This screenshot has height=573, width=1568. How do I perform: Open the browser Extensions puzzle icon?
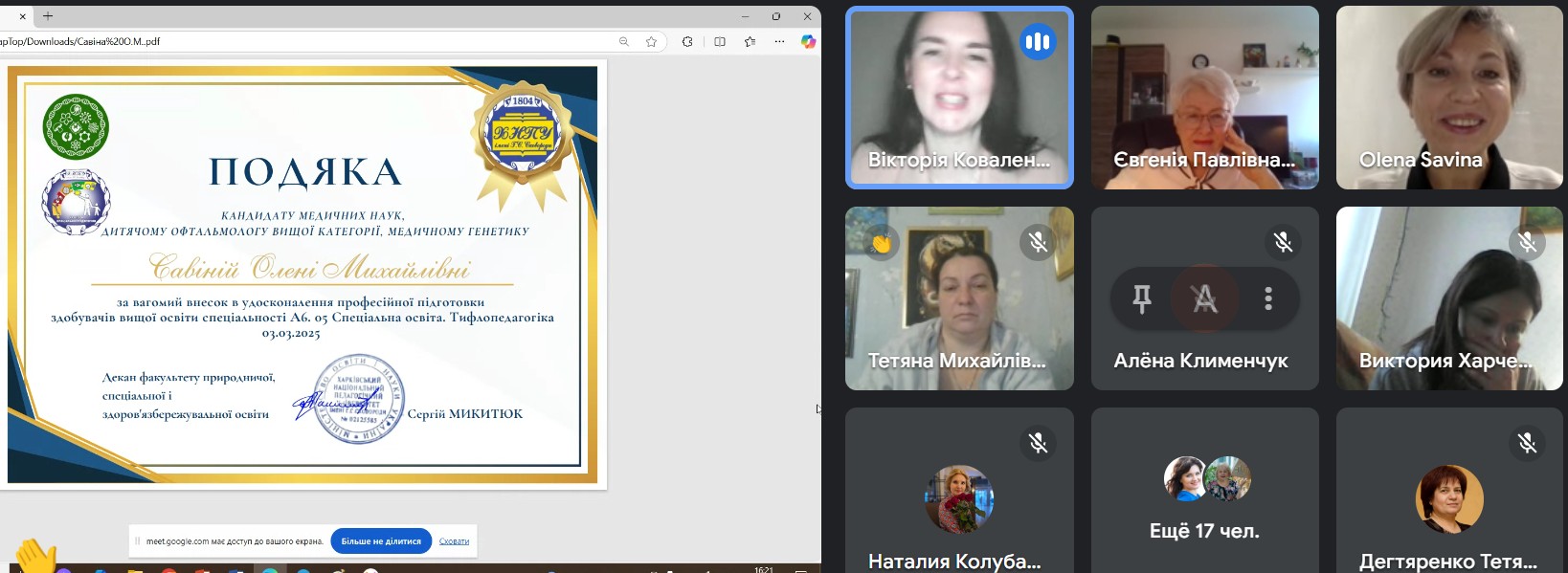[687, 42]
